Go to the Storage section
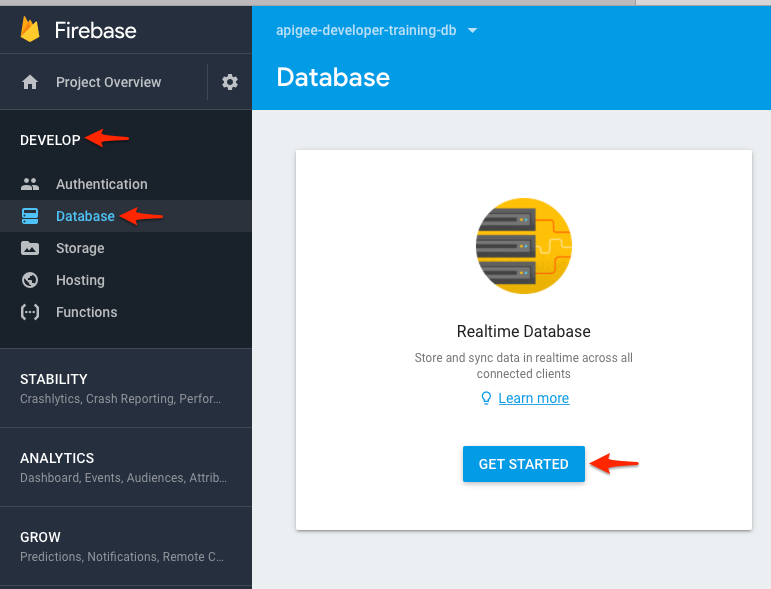 [126, 248]
